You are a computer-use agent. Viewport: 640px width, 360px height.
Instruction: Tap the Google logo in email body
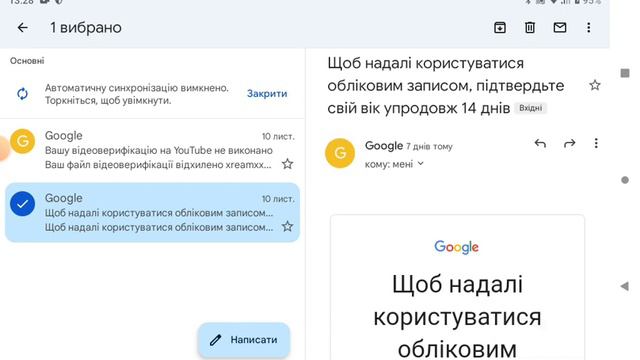(x=456, y=247)
